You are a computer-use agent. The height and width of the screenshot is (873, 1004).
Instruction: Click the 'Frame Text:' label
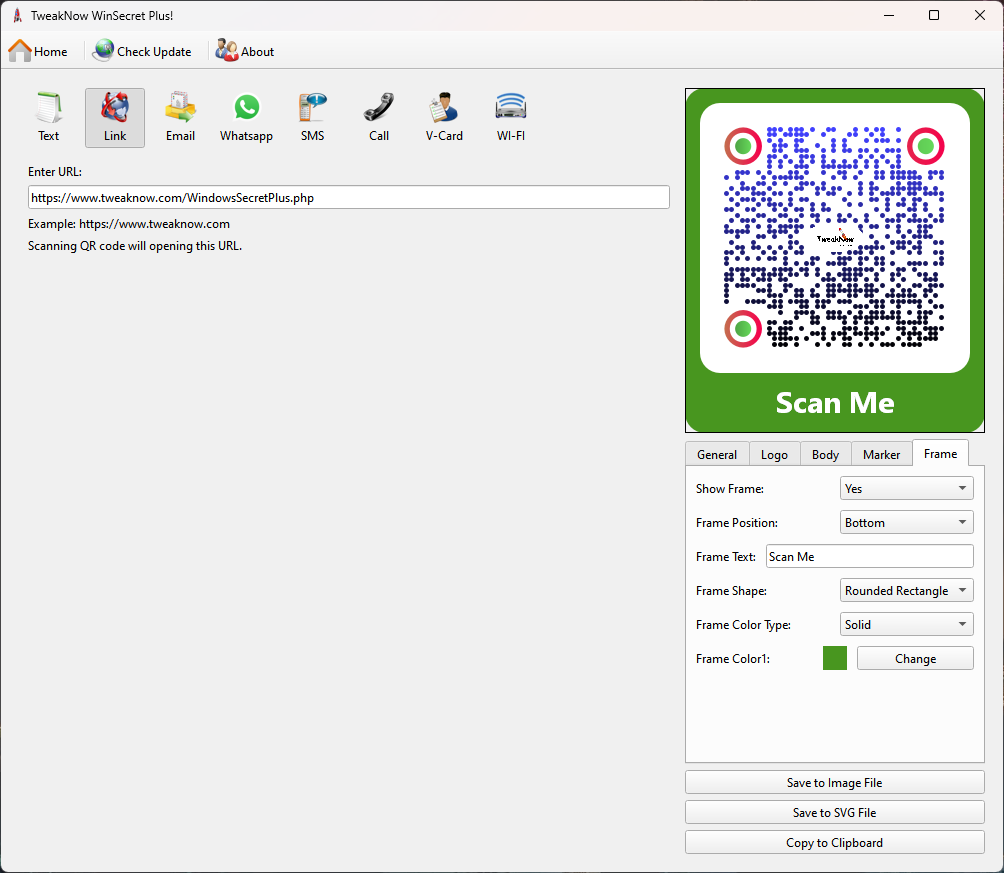725,557
